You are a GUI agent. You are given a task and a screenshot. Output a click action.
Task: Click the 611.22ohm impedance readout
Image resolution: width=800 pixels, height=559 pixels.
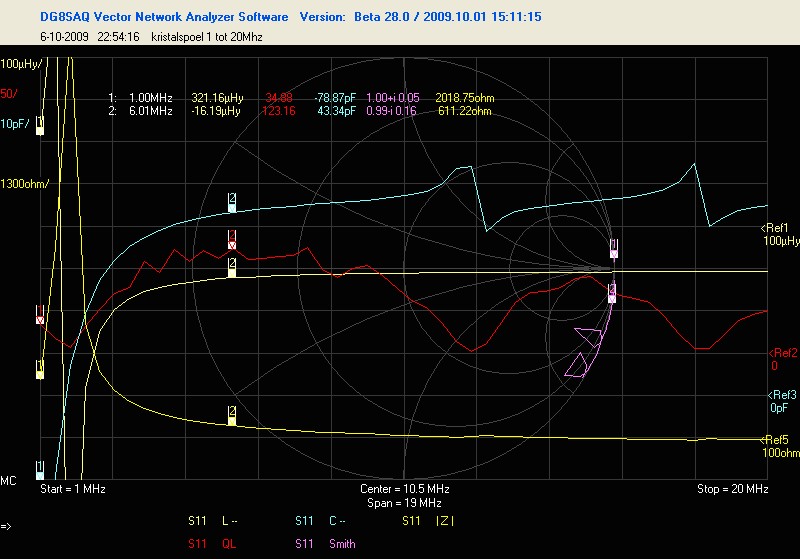(465, 111)
